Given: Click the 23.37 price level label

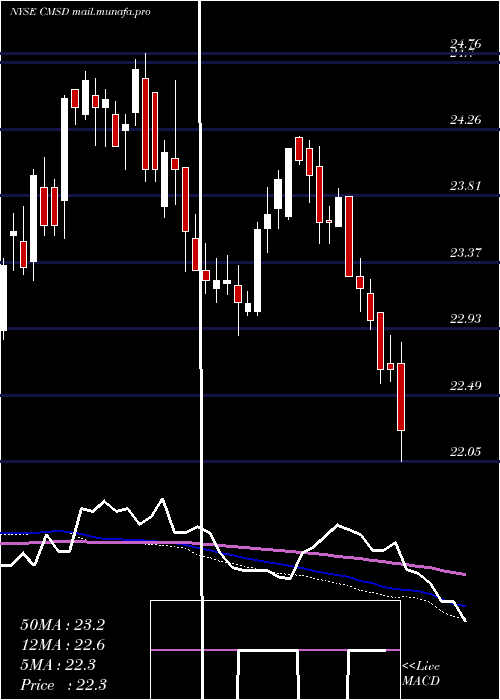Looking at the screenshot, I should click(x=466, y=253).
